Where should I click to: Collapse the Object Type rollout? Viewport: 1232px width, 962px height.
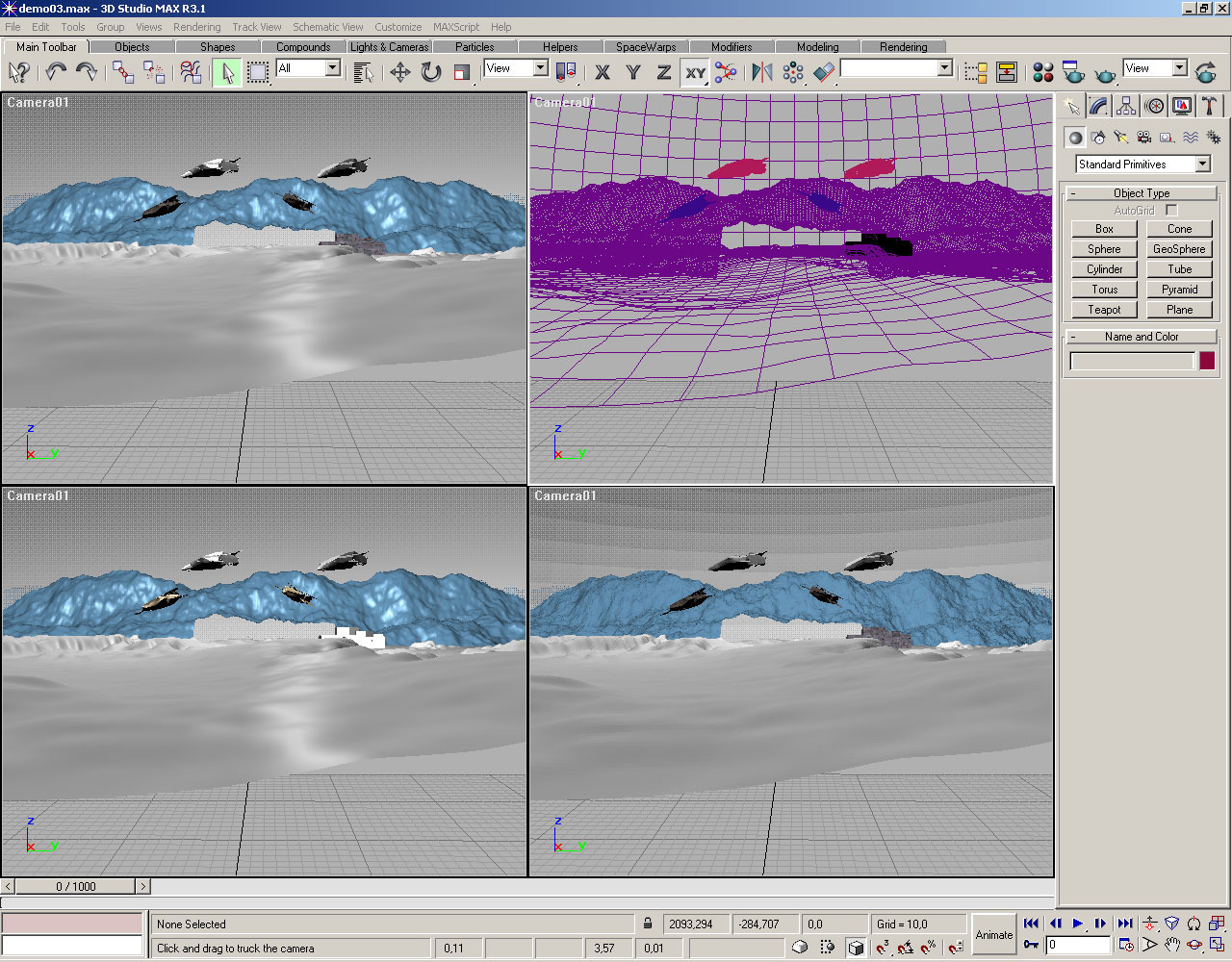tap(1142, 193)
